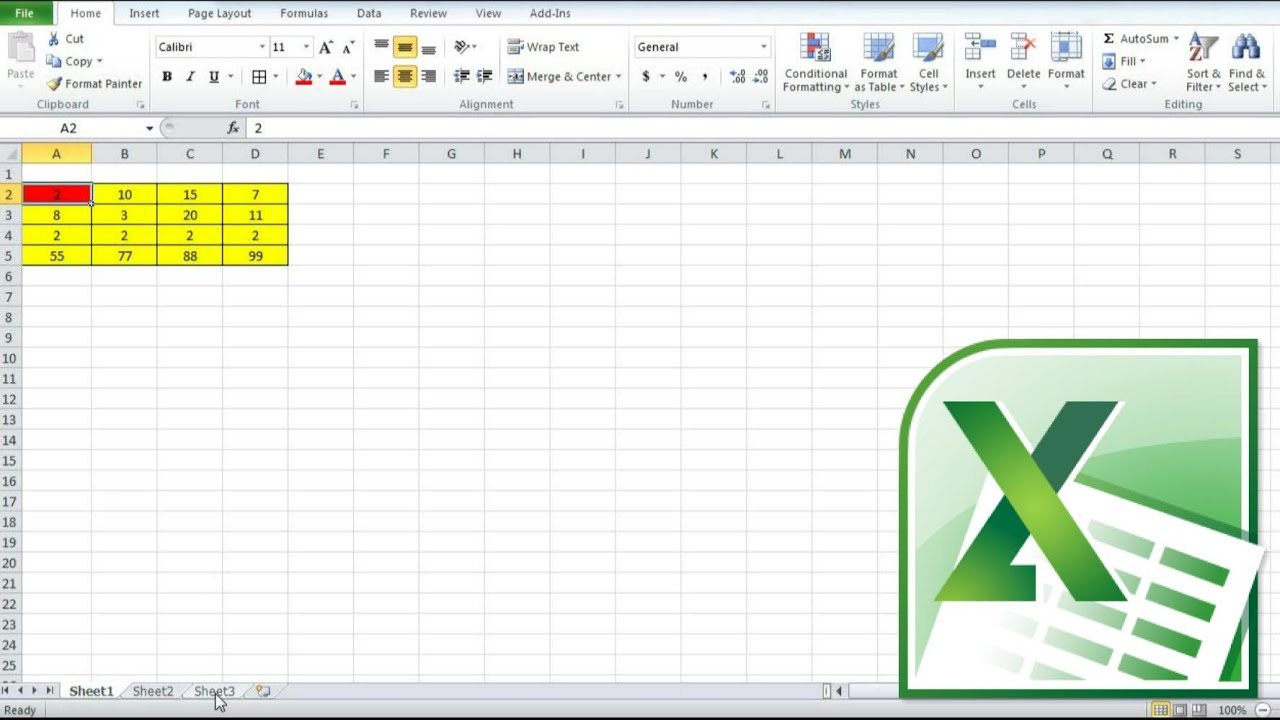Toggle Underline formatting

213,77
